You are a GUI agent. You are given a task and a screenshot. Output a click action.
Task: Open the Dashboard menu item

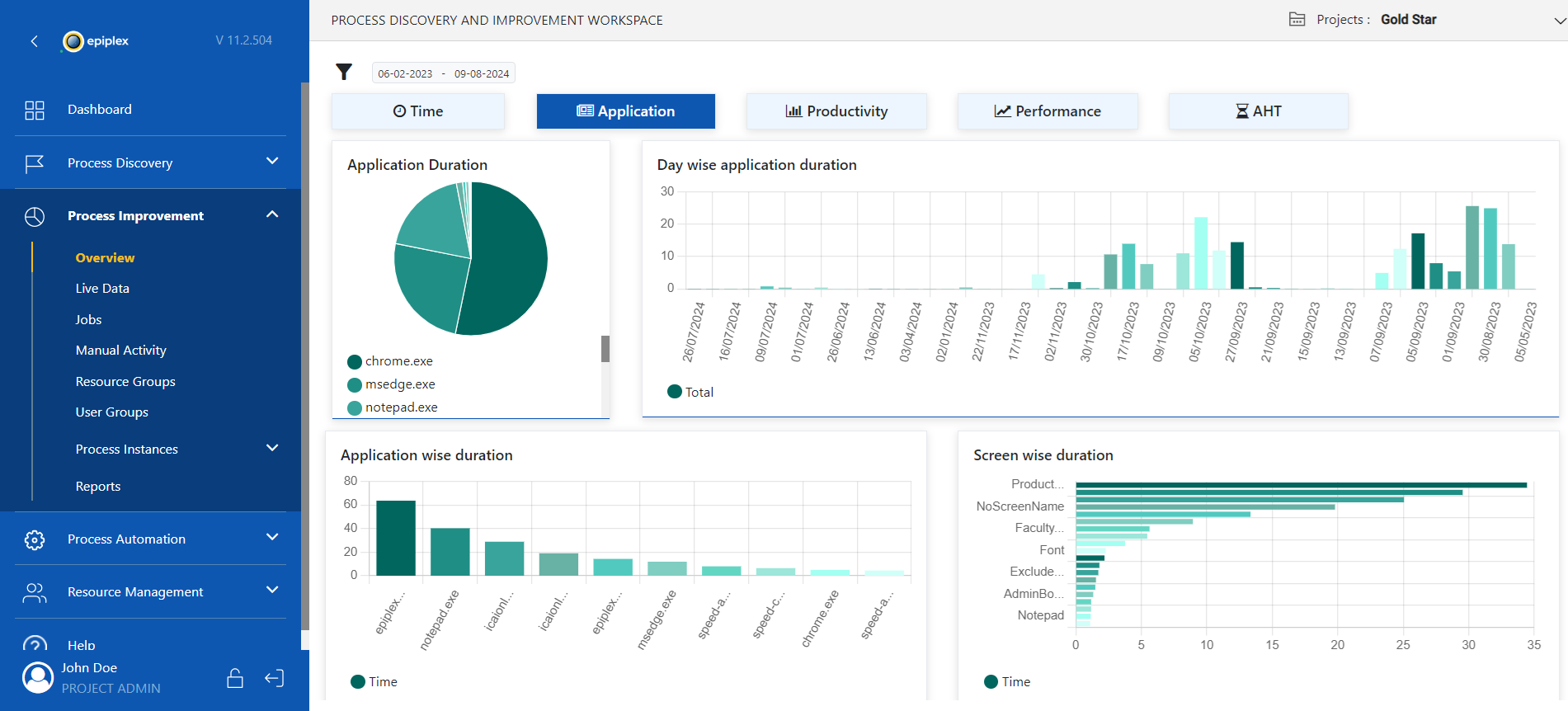pyautogui.click(x=100, y=110)
